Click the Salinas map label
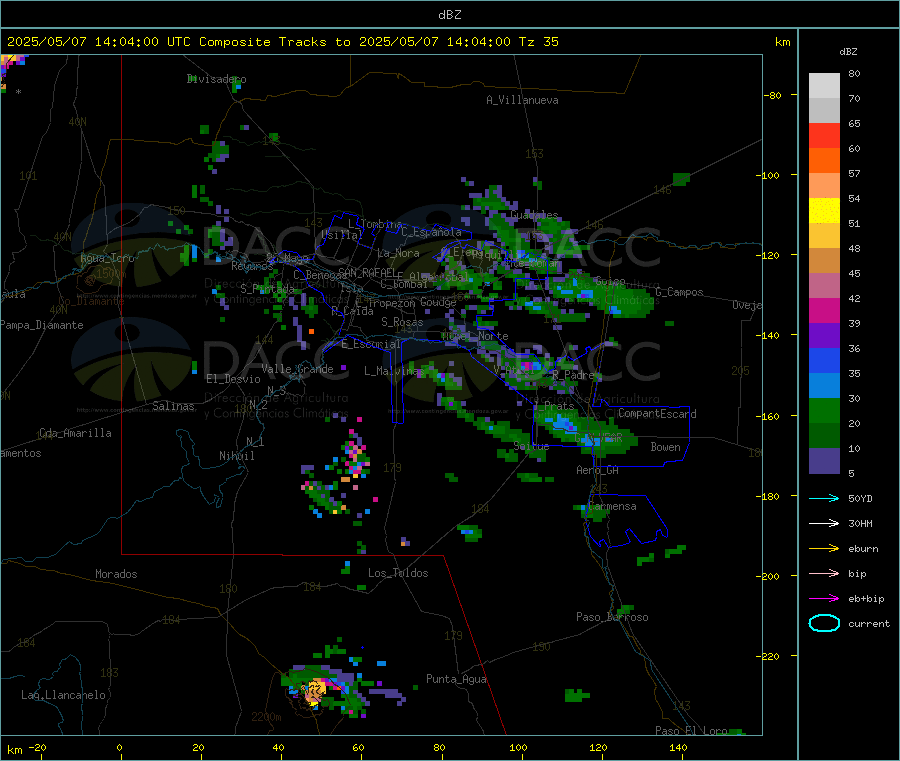This screenshot has width=900, height=761. pyautogui.click(x=173, y=406)
